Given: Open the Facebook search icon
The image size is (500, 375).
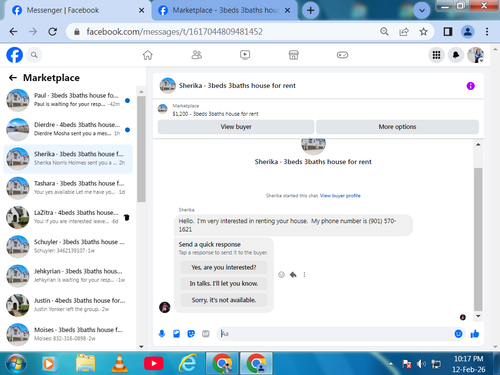Looking at the screenshot, I should 34,55.
